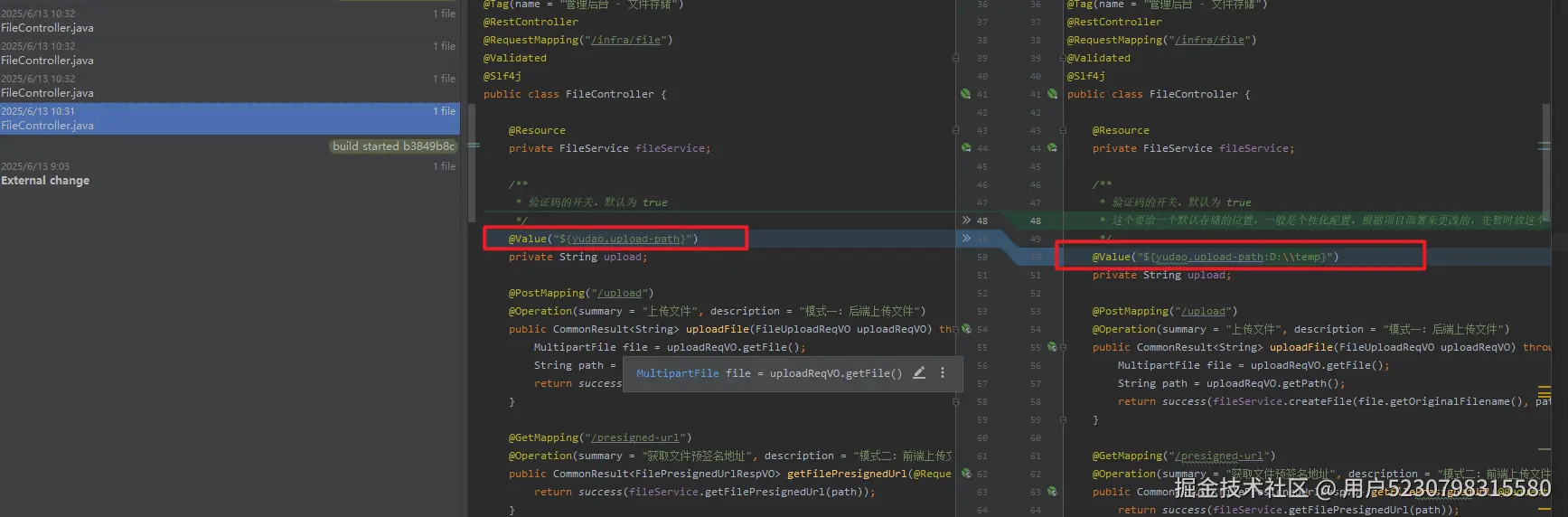1568x517 pixels.
Task: Apply the inserted change with the line 48 arrow
Action: pyautogui.click(x=966, y=221)
